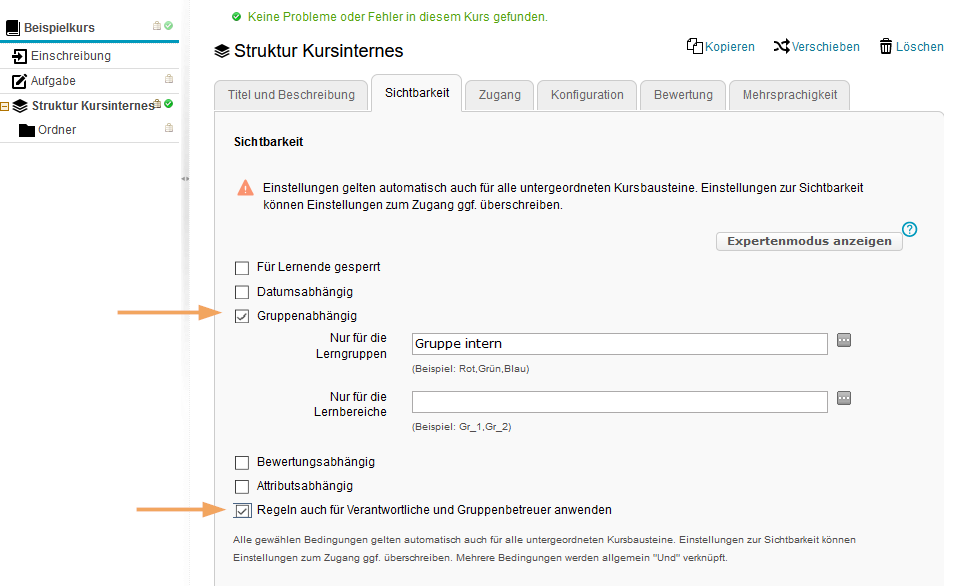Uncheck the Gruppenabhängig checkbox
963x586 pixels.
point(241,315)
